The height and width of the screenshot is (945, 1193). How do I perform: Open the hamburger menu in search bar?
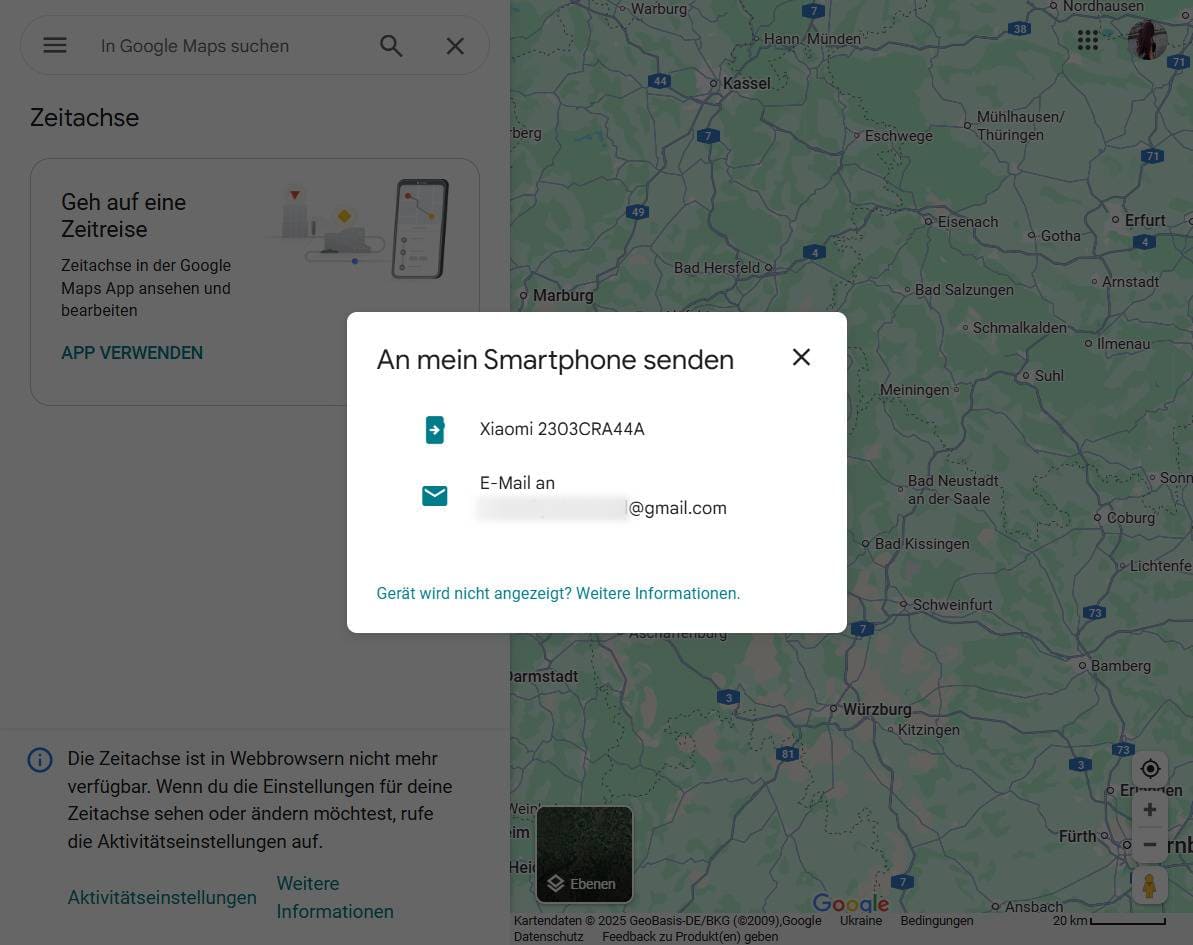pyautogui.click(x=55, y=46)
